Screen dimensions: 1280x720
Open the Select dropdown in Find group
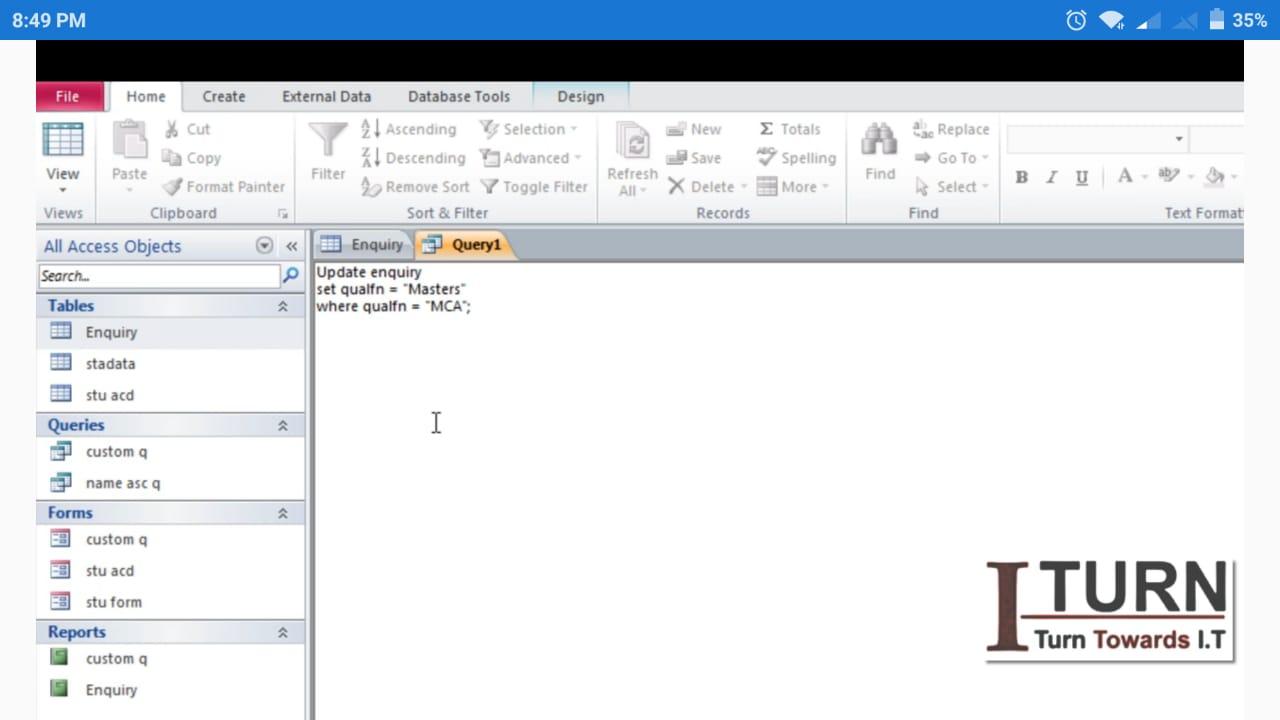coord(951,187)
